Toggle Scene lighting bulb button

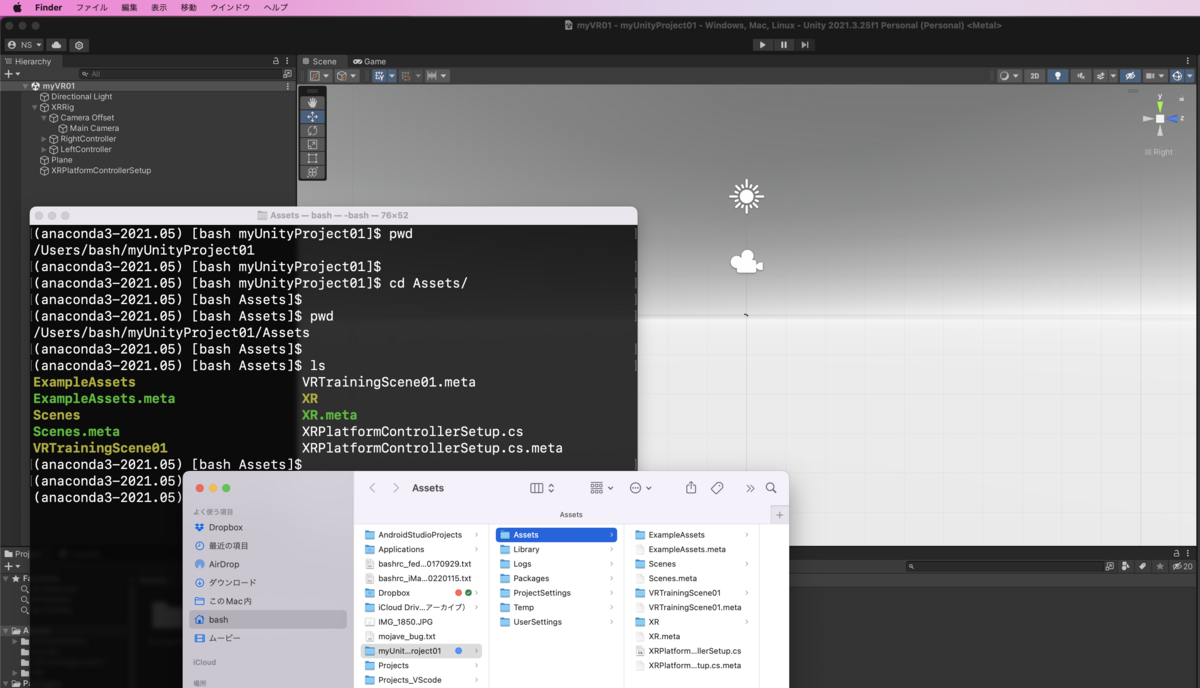point(1058,75)
